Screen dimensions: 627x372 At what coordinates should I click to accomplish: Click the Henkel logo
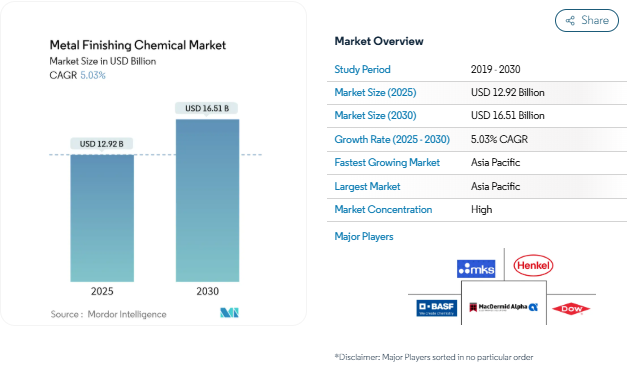(533, 265)
